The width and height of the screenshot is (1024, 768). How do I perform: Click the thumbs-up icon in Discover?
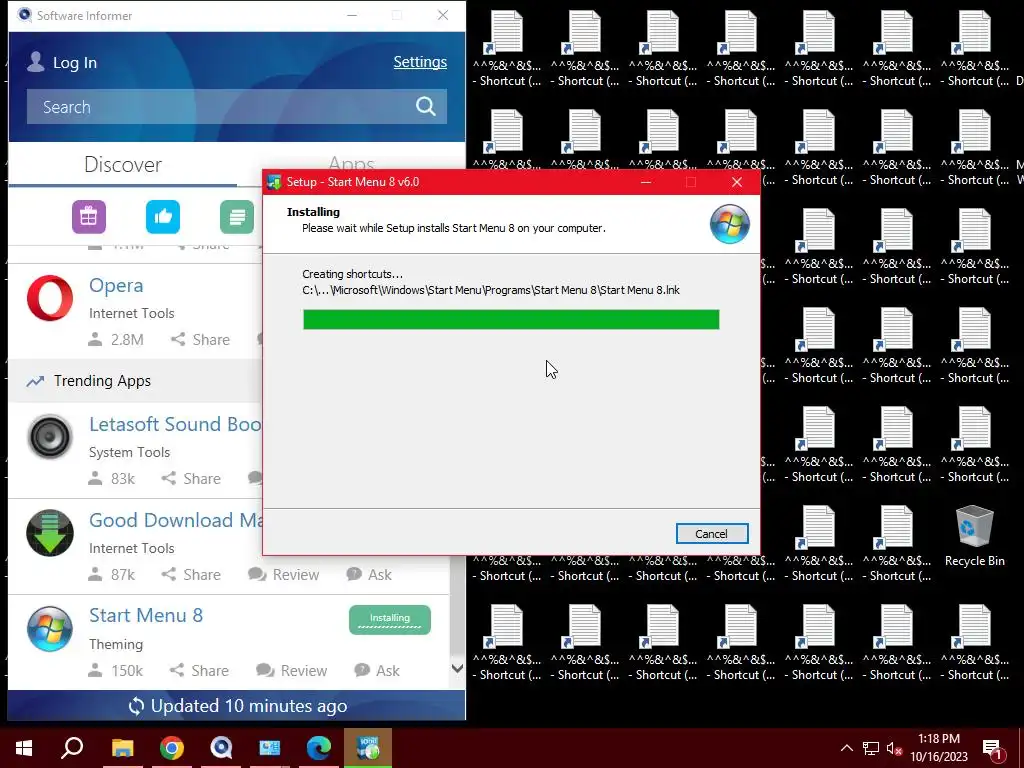pos(163,217)
